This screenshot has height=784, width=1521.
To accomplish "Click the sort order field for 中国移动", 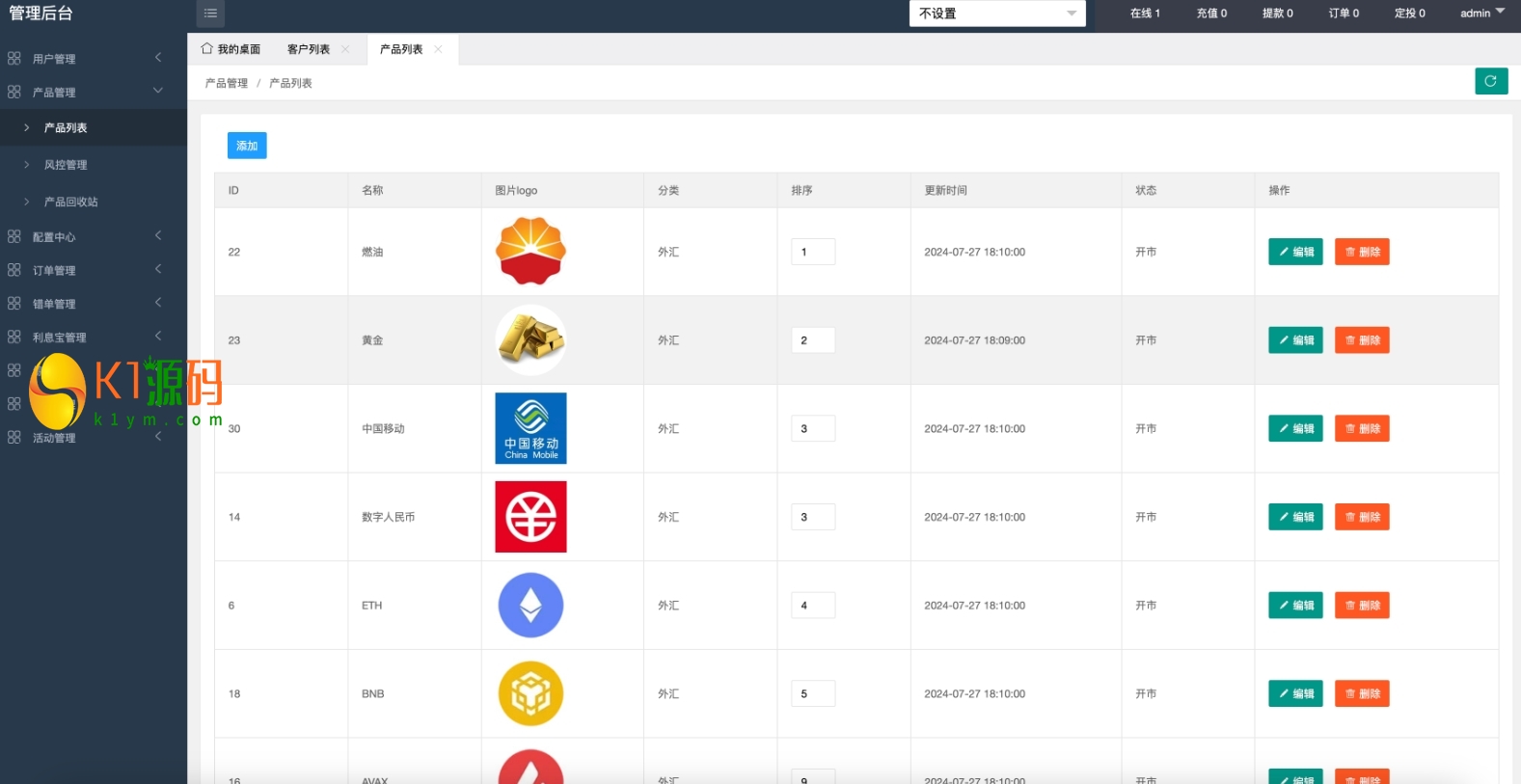I will coord(813,428).
